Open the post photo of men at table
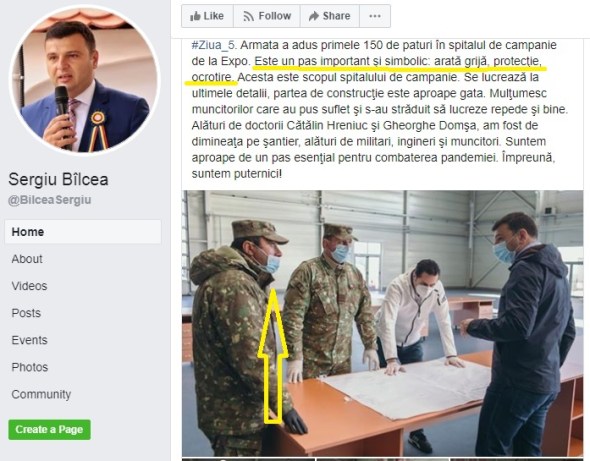This screenshot has width=590, height=461. pos(383,324)
